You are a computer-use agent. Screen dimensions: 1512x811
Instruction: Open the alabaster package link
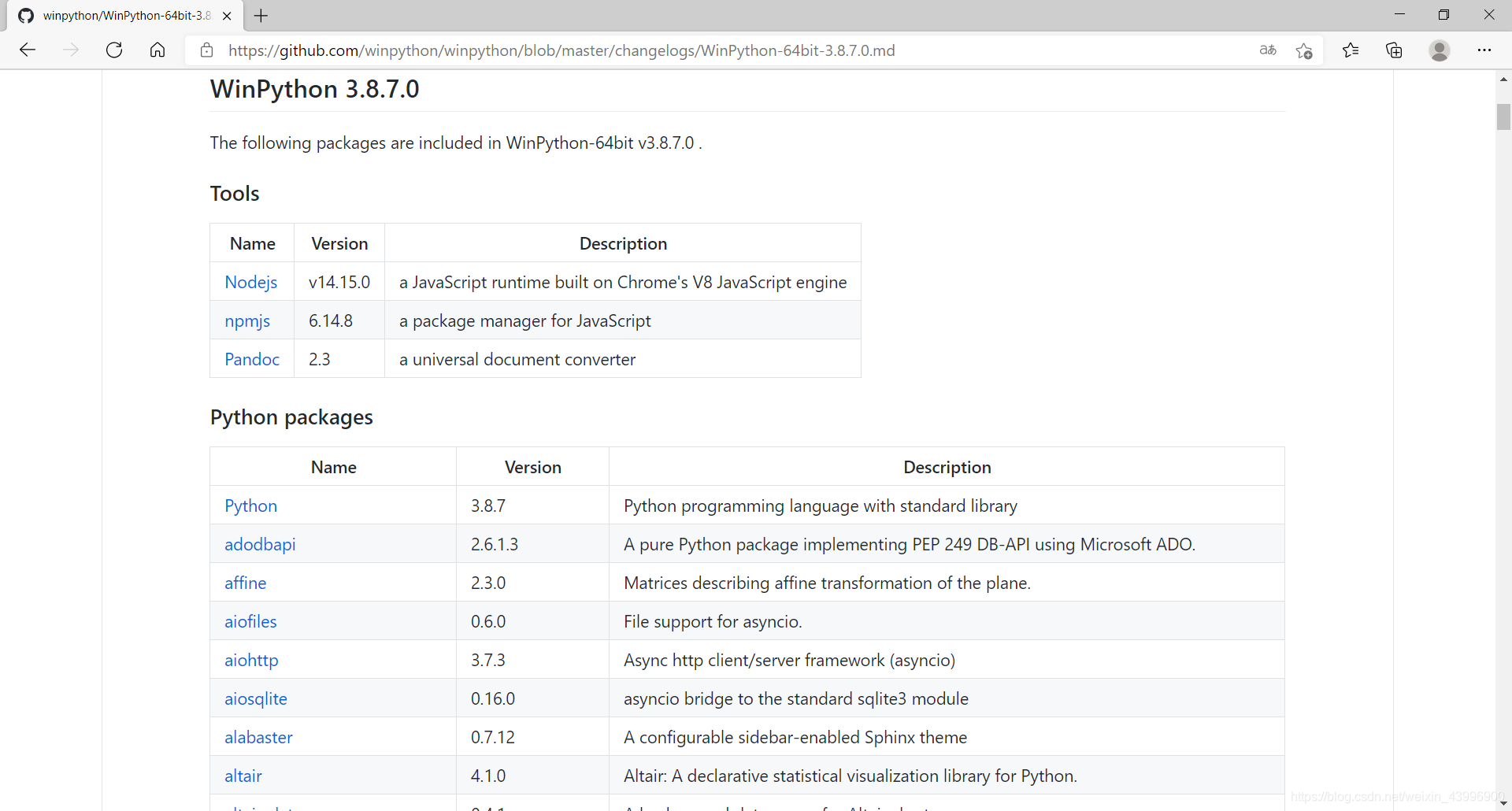[258, 737]
